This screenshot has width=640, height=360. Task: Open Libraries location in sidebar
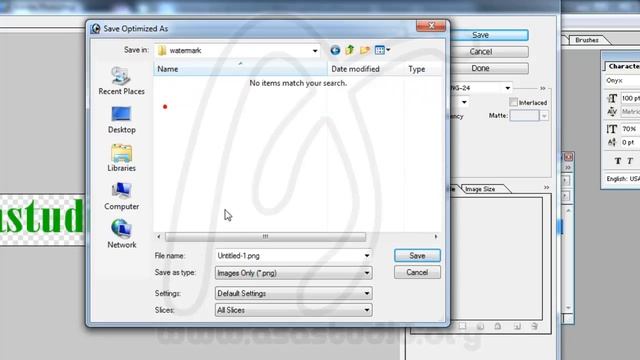pyautogui.click(x=121, y=158)
